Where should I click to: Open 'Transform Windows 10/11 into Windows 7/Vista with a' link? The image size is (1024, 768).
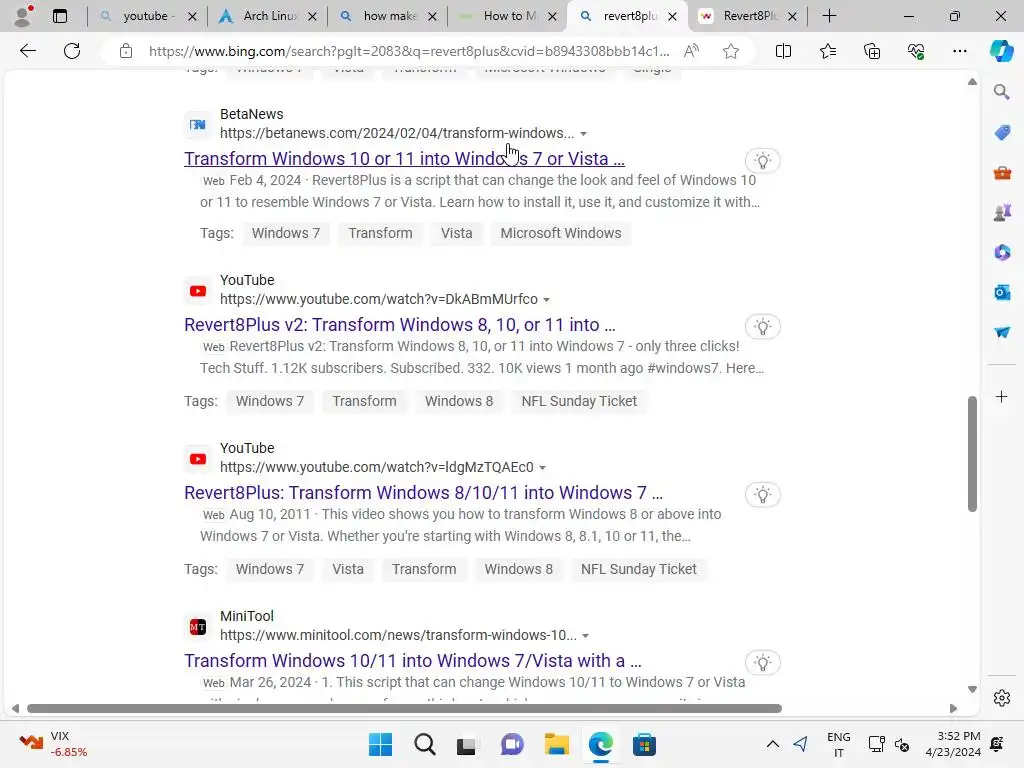[x=413, y=660]
